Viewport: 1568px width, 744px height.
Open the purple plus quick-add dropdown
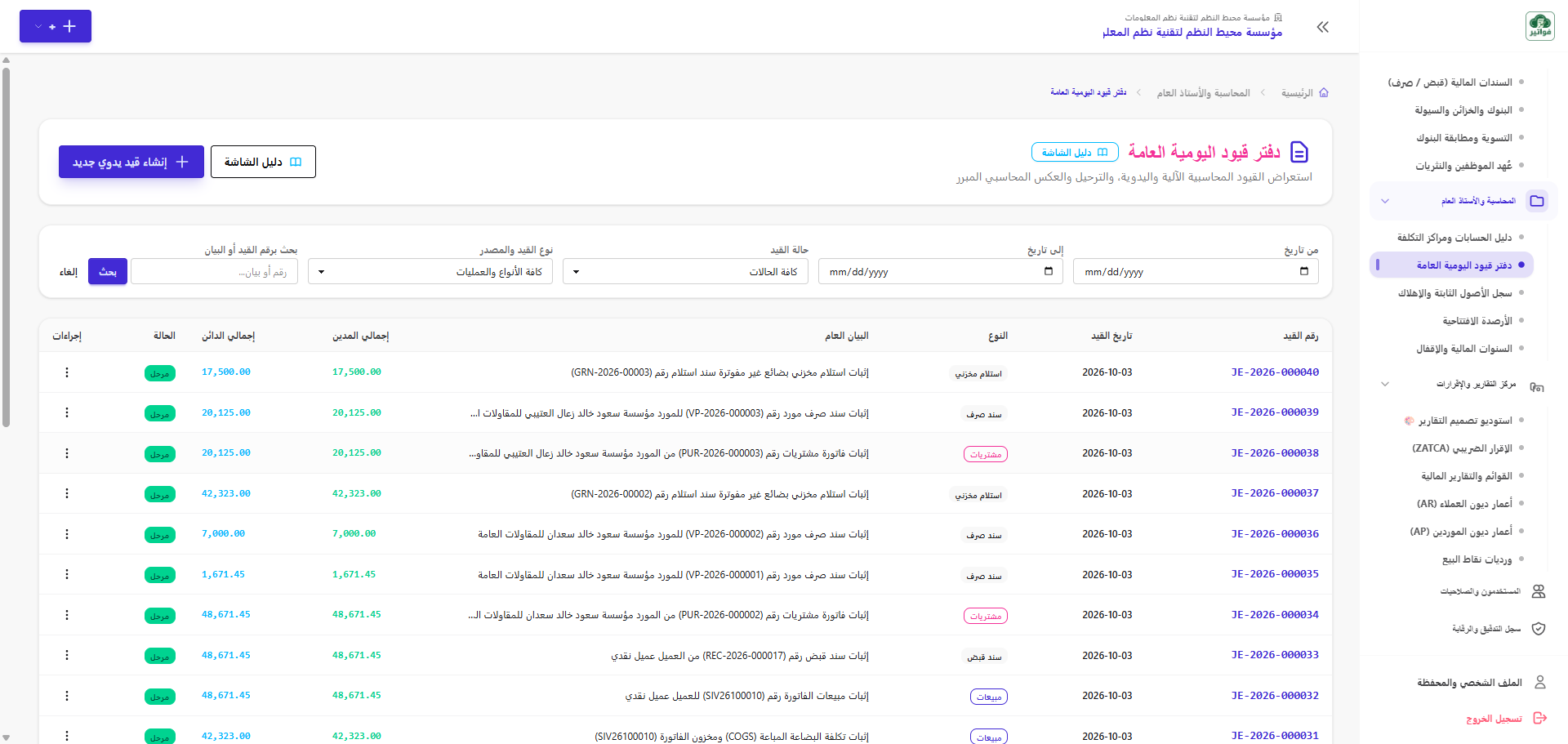[56, 26]
